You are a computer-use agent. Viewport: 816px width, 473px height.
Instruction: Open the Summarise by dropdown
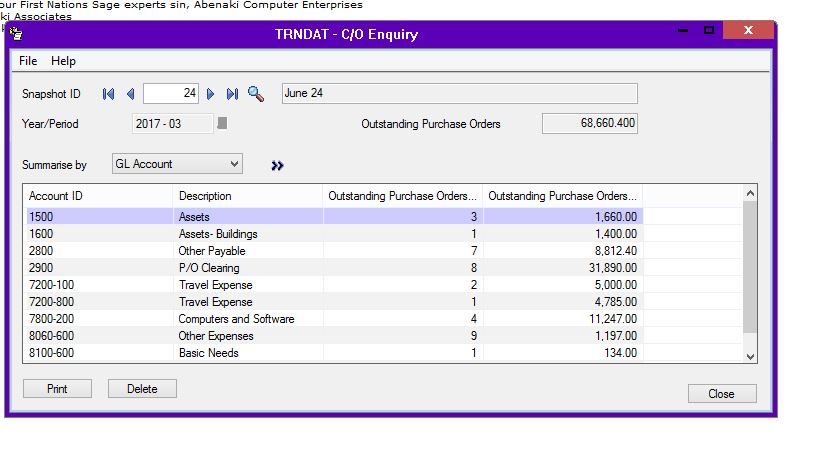pos(234,164)
